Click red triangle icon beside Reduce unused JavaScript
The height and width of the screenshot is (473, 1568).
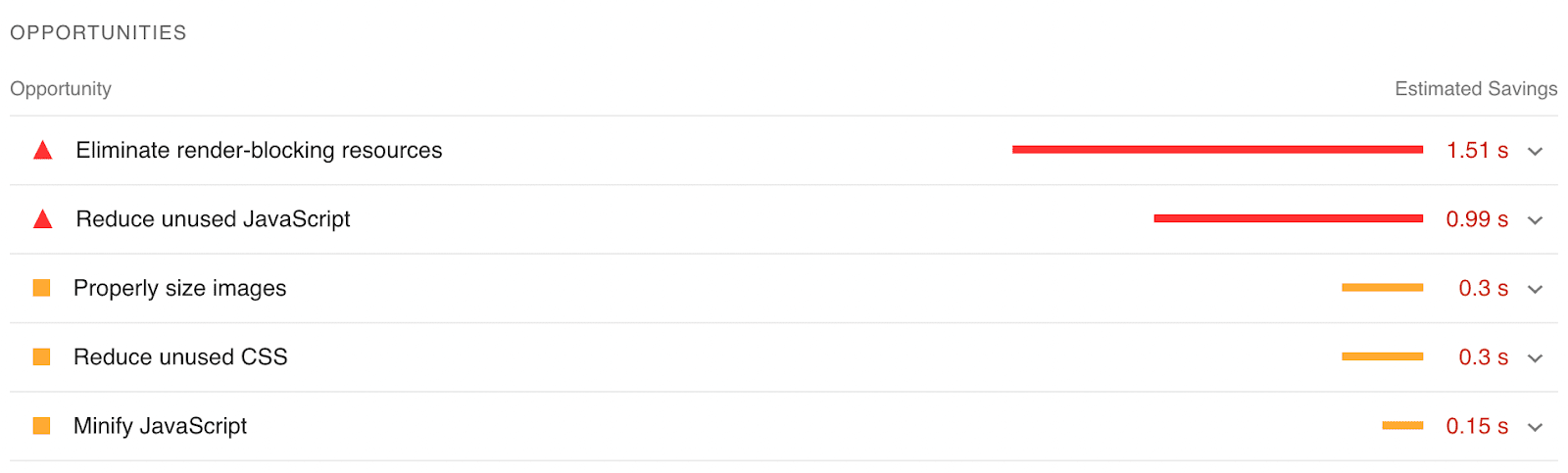42,219
